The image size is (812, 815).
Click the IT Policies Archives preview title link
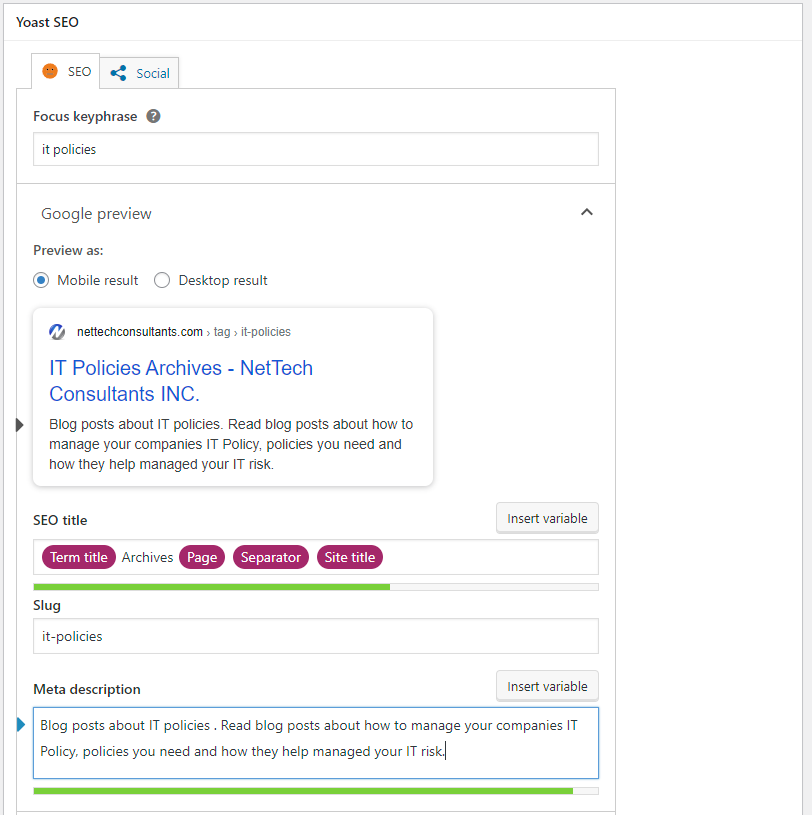[180, 368]
